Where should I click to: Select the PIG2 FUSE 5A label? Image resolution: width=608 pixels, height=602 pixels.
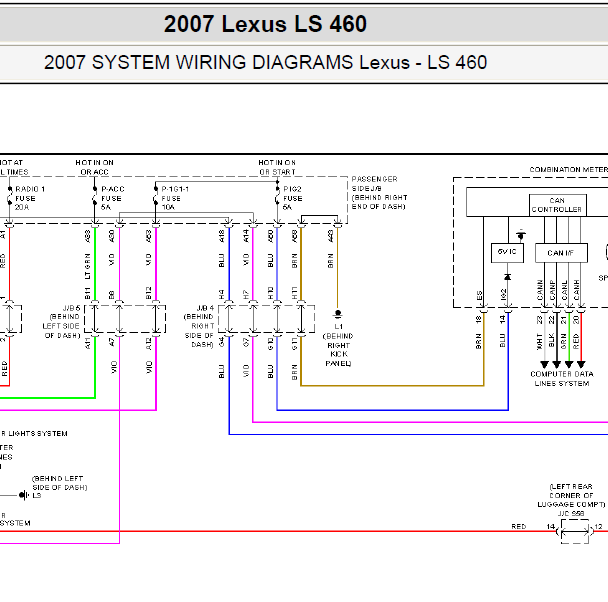tap(293, 198)
